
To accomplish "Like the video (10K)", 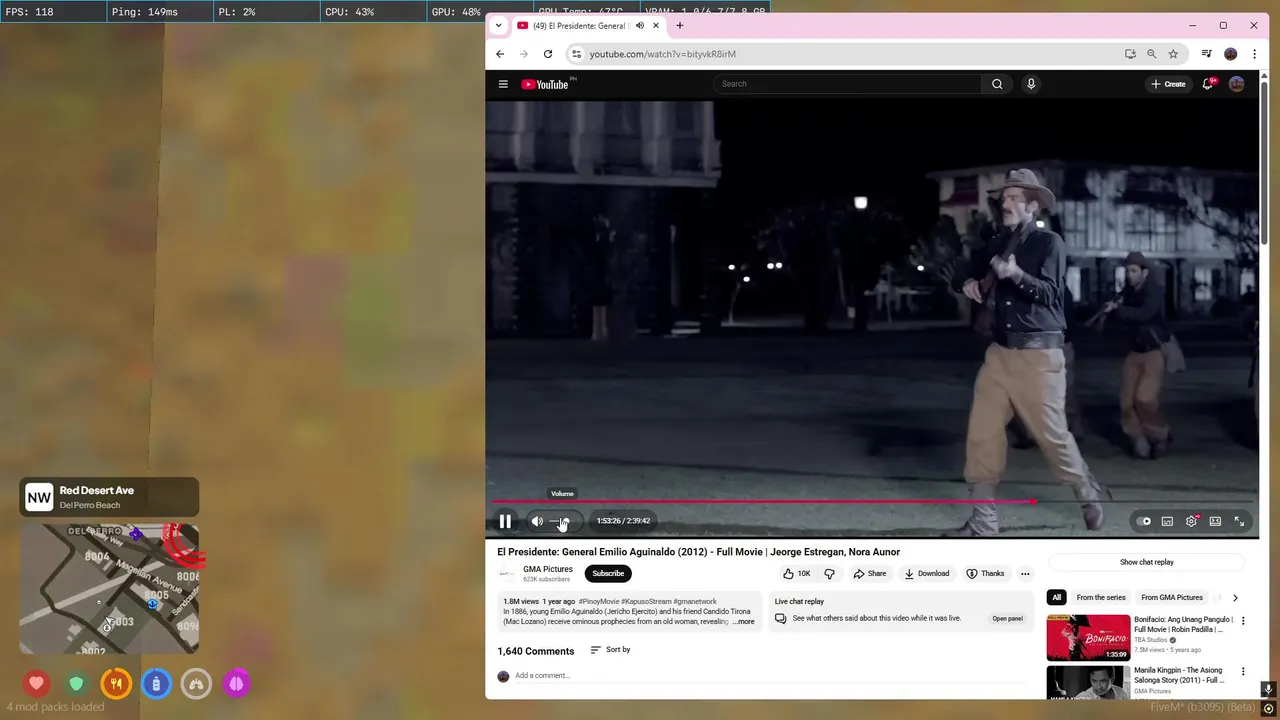I will 797,574.
